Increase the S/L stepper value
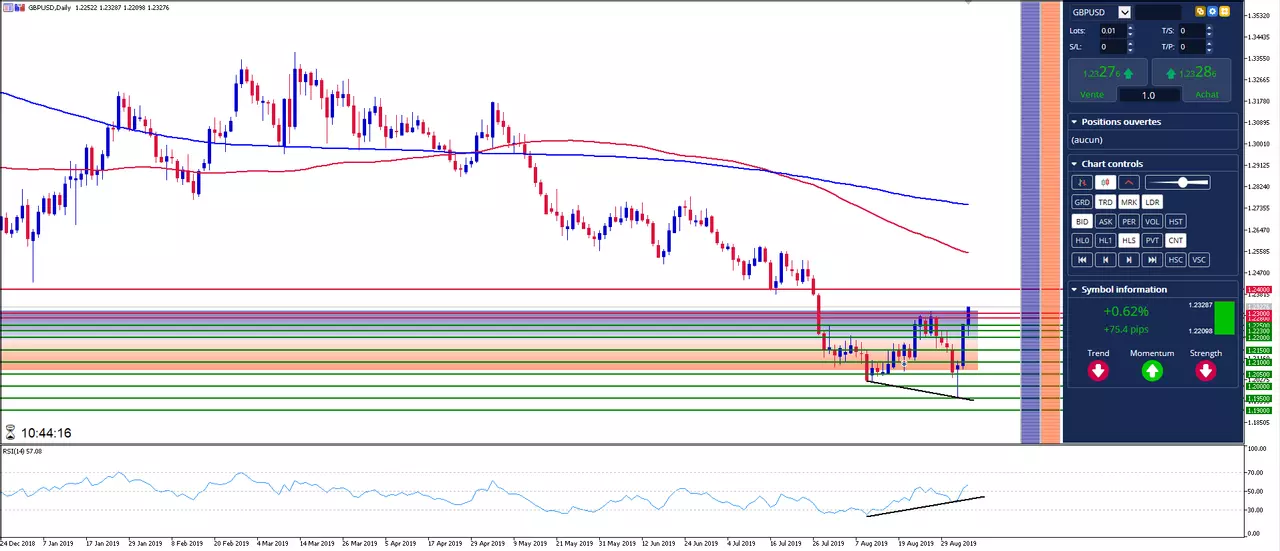Viewport: 1280px width, 551px height. pyautogui.click(x=1130, y=43)
